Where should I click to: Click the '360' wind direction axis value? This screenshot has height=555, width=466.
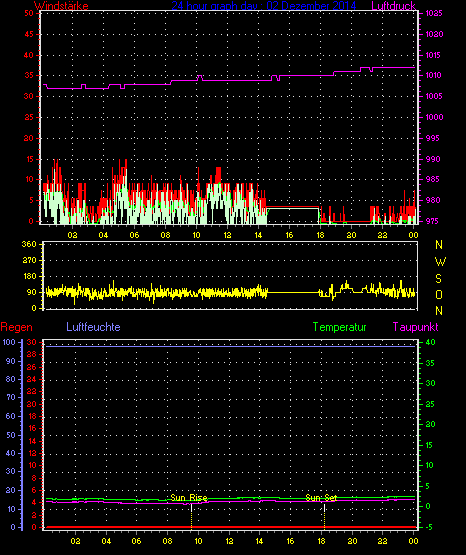[x=29, y=245]
